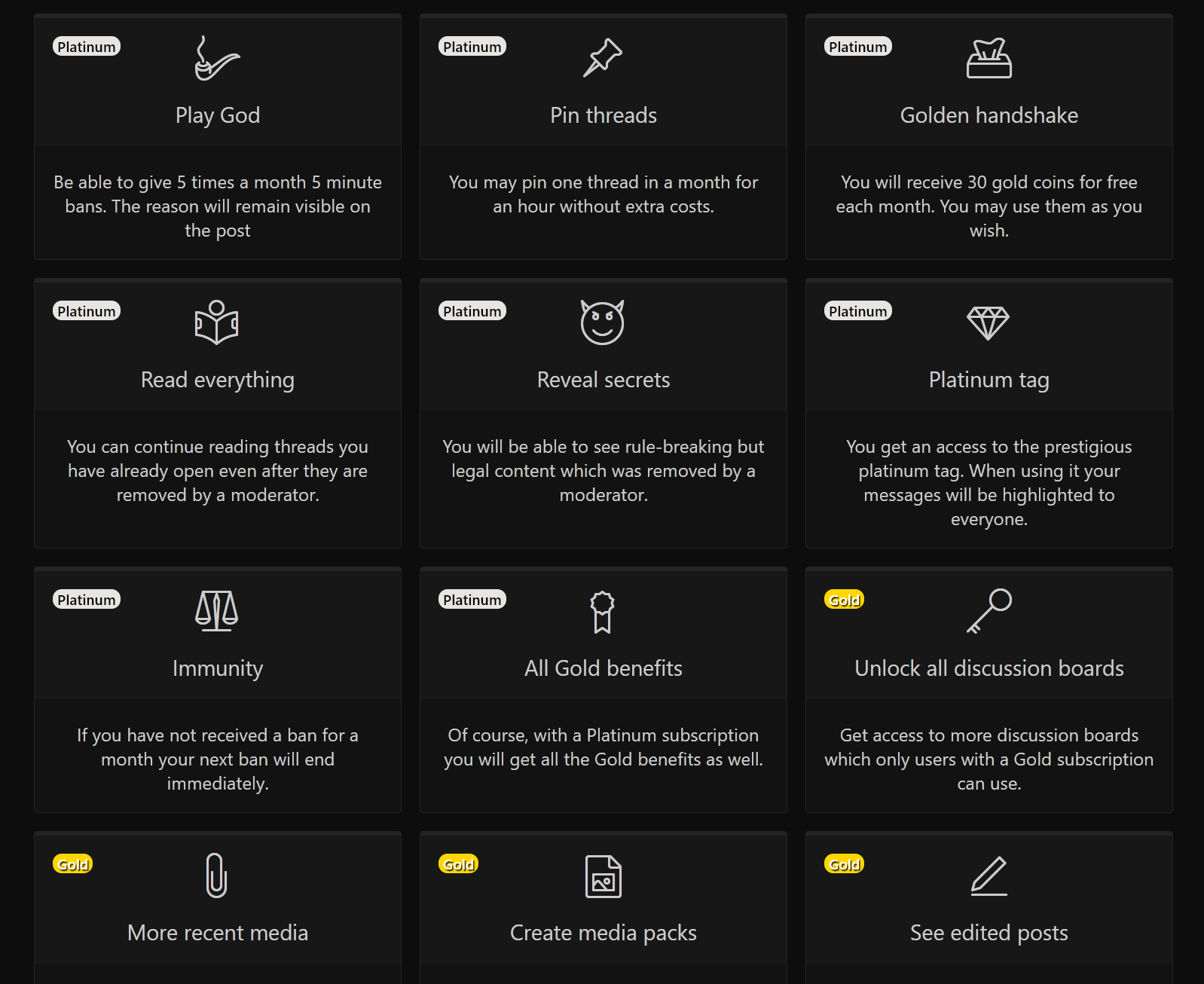Click the book reader icon for Read everything
Image resolution: width=1204 pixels, height=984 pixels.
[x=217, y=322]
